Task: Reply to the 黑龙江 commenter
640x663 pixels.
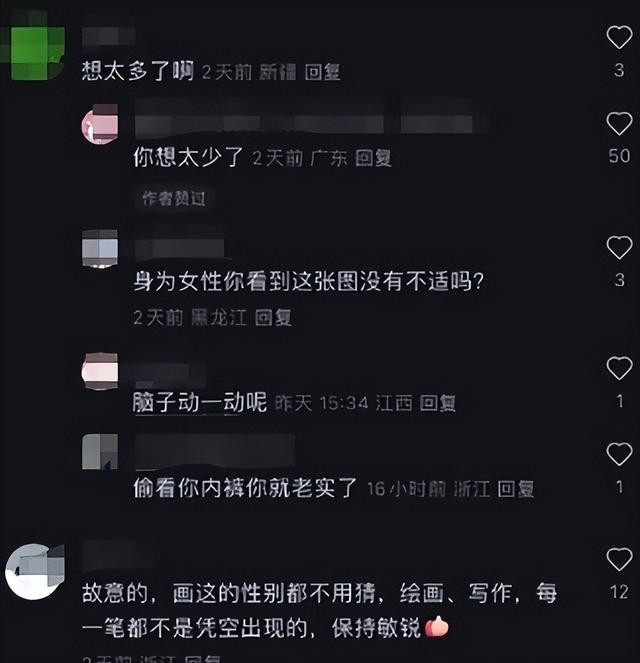Action: click(274, 317)
